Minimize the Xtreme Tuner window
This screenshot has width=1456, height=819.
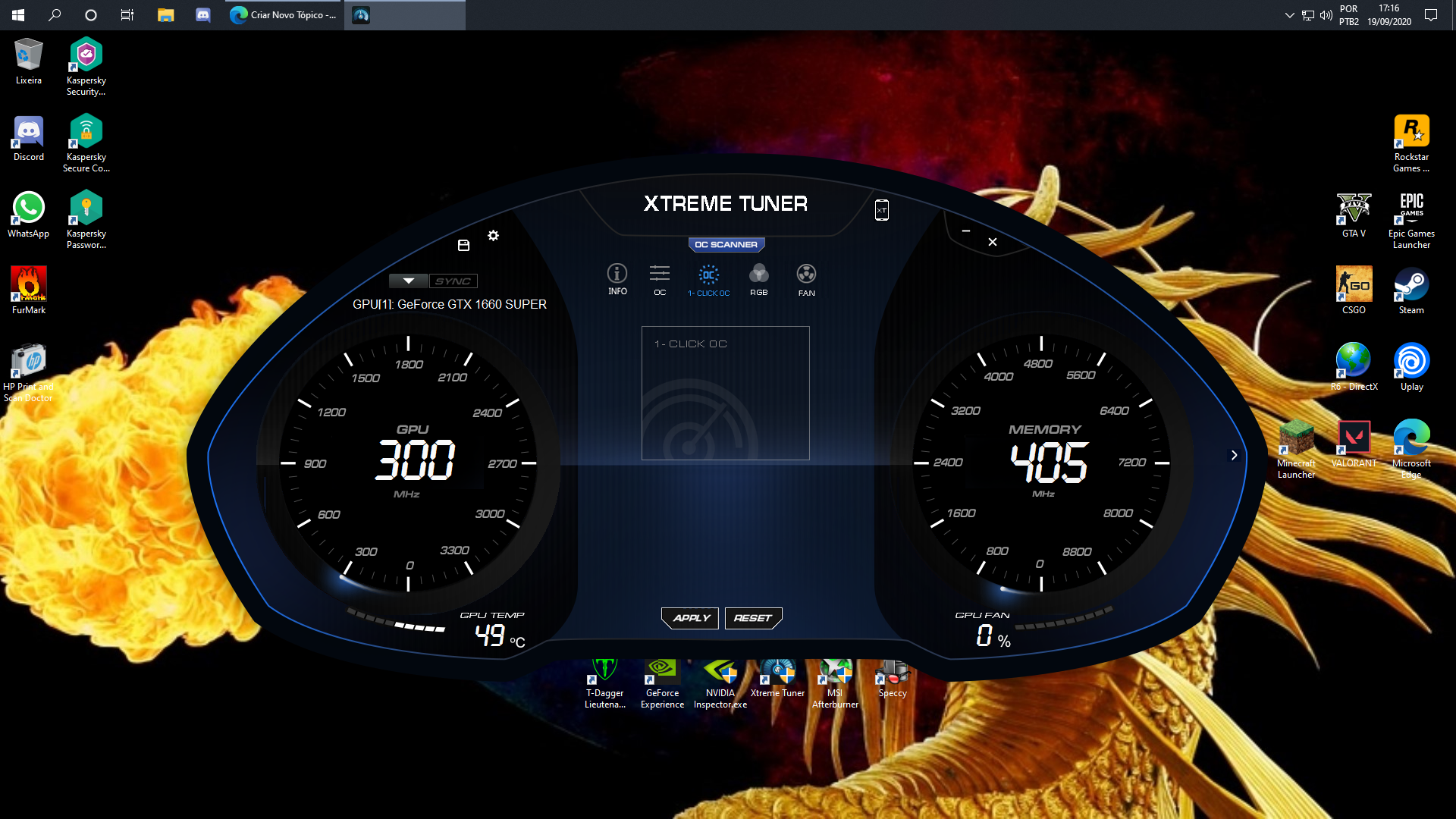point(965,231)
